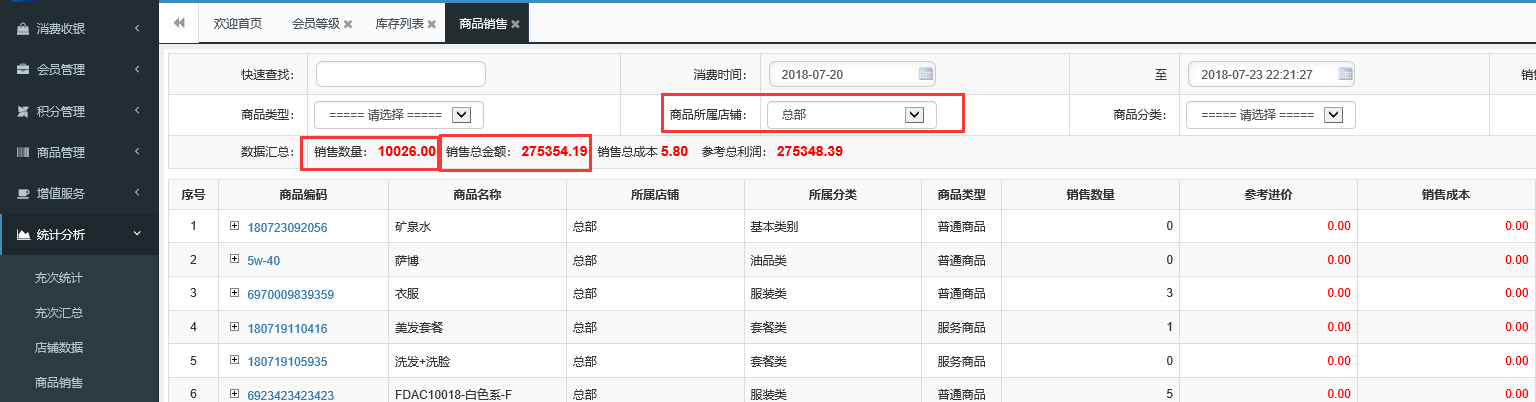Select product name 美发套餐 cell

click(x=477, y=328)
